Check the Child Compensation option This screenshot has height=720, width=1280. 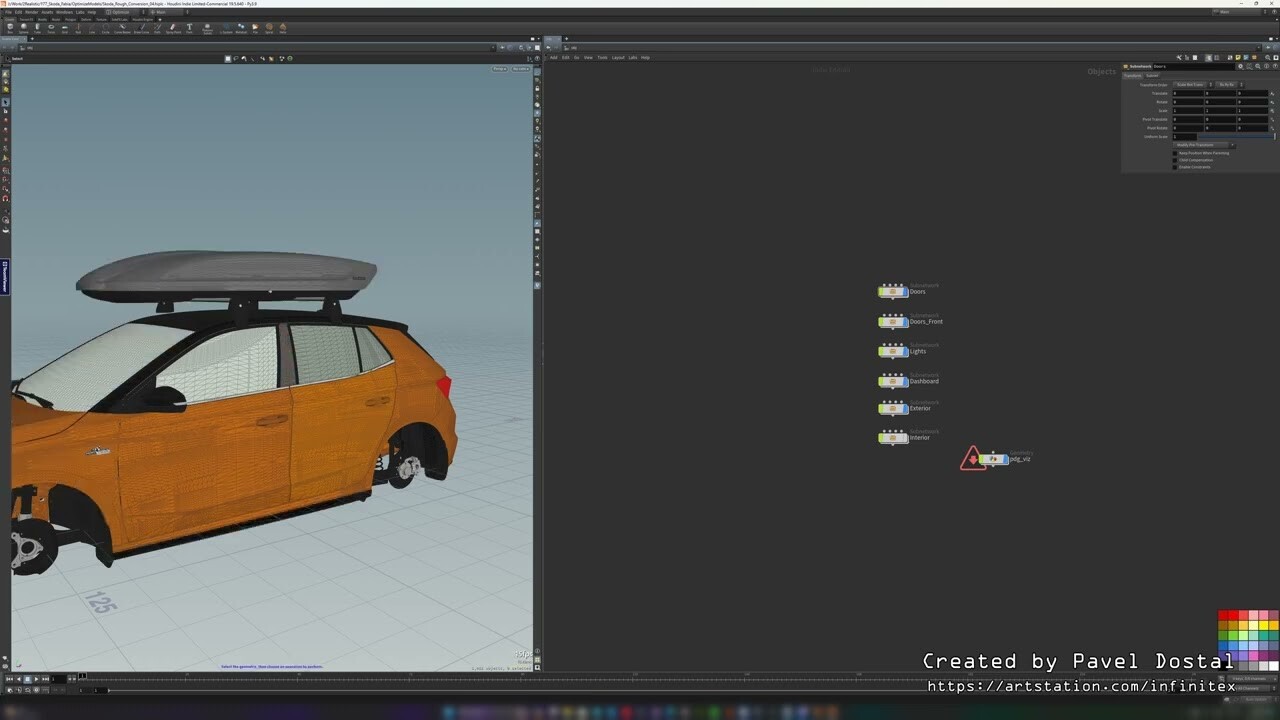(x=1175, y=160)
